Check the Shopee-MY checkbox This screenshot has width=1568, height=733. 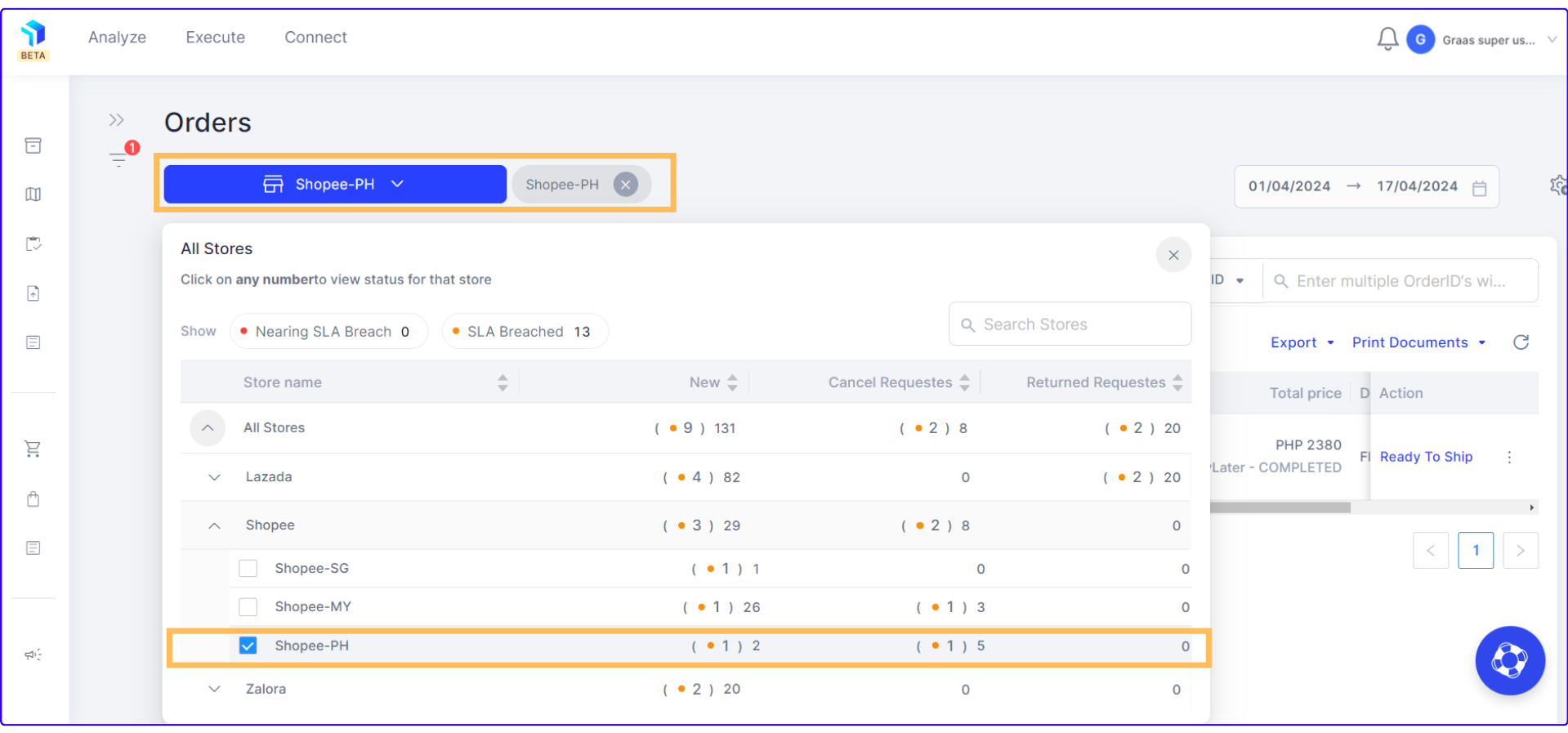pyautogui.click(x=248, y=607)
